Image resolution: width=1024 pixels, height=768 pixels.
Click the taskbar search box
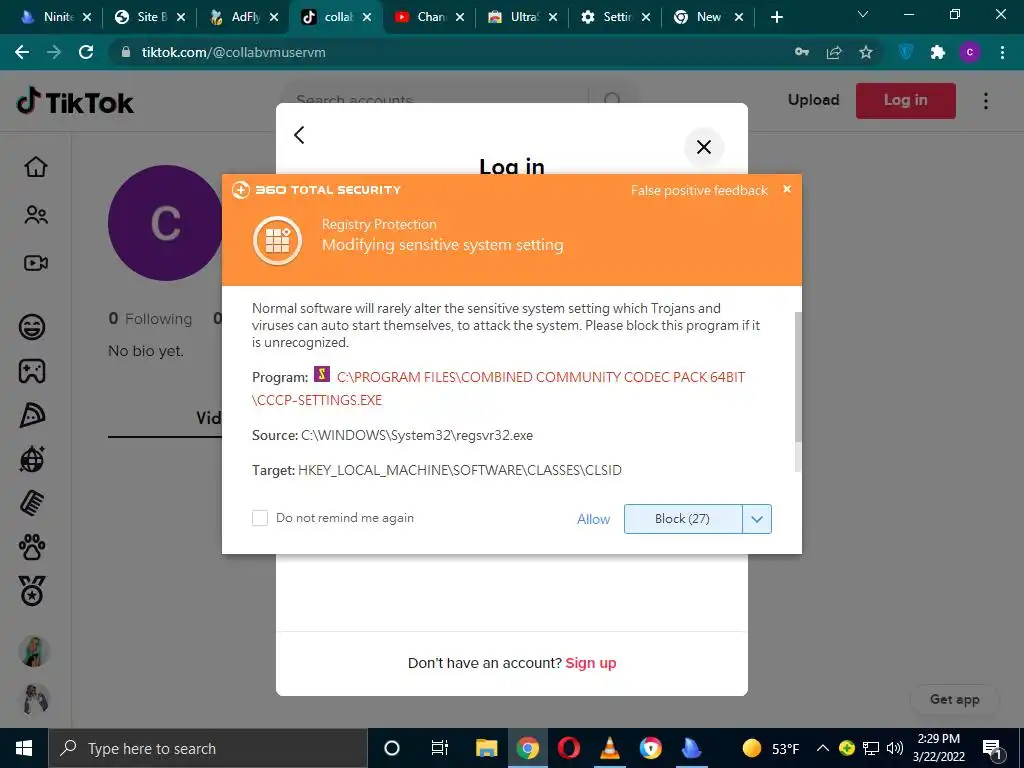[208, 748]
